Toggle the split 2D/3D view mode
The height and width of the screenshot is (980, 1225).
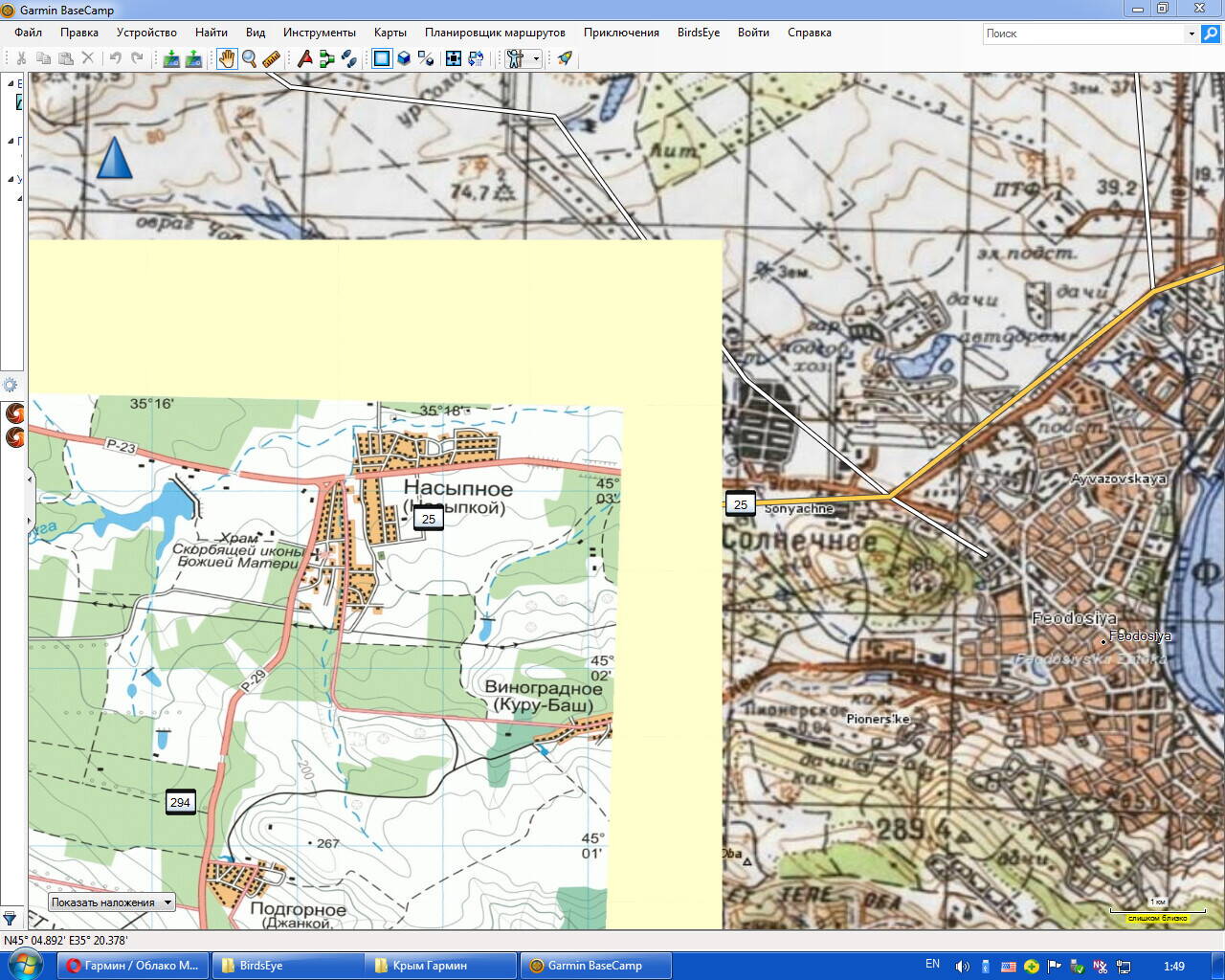pyautogui.click(x=426, y=58)
